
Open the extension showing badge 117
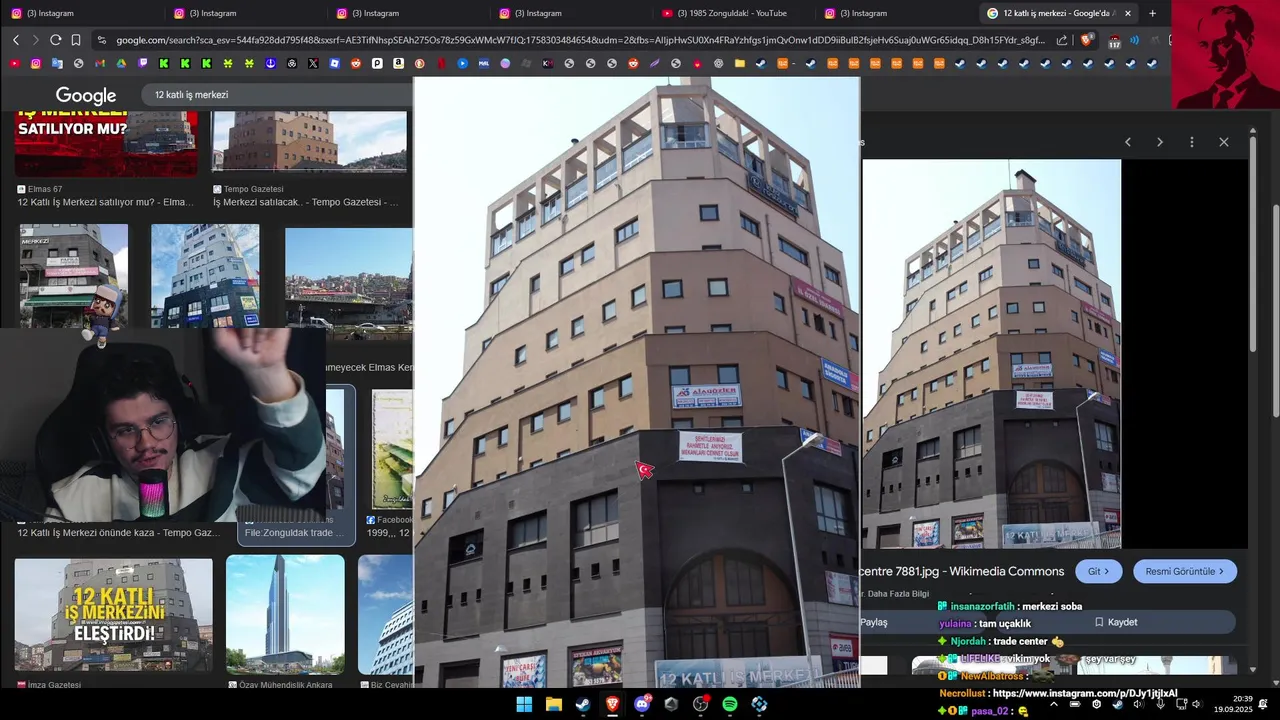[1114, 41]
